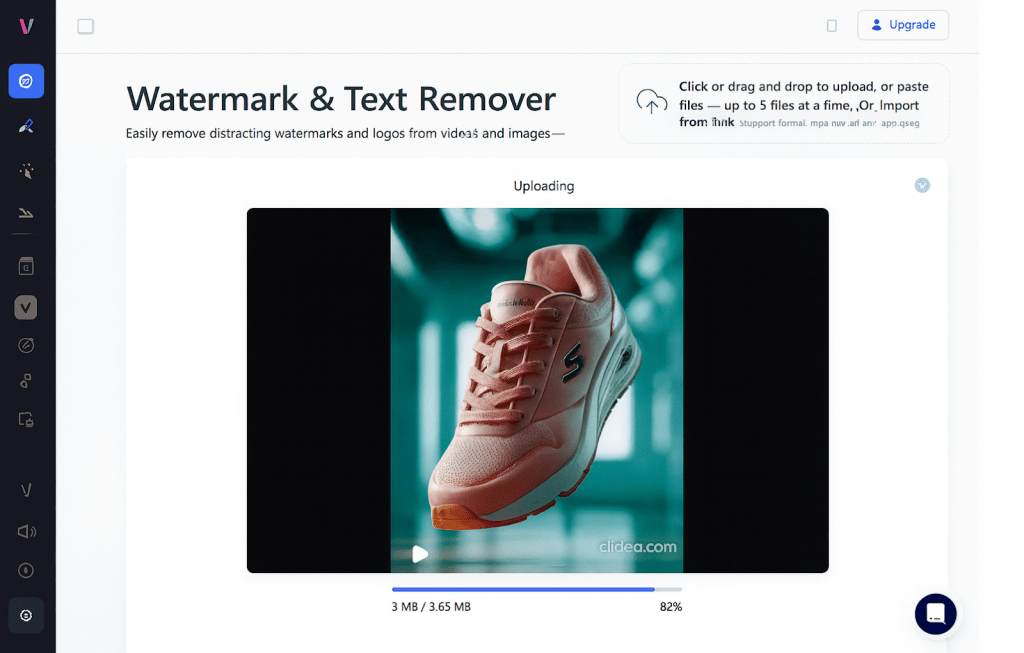This screenshot has height=653, width=1024.
Task: Play the shoe video preview
Action: 420,554
